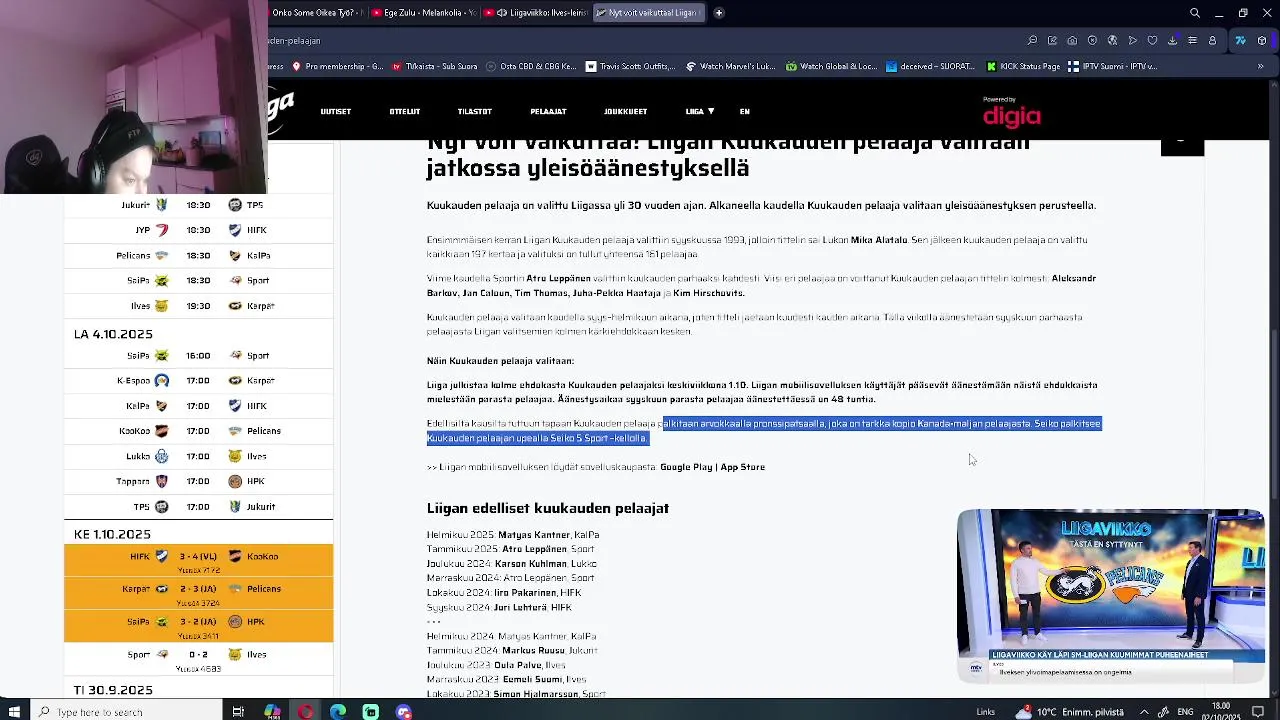Click the address bar zoom magnifier icon
The image size is (1280, 720).
point(1032,41)
